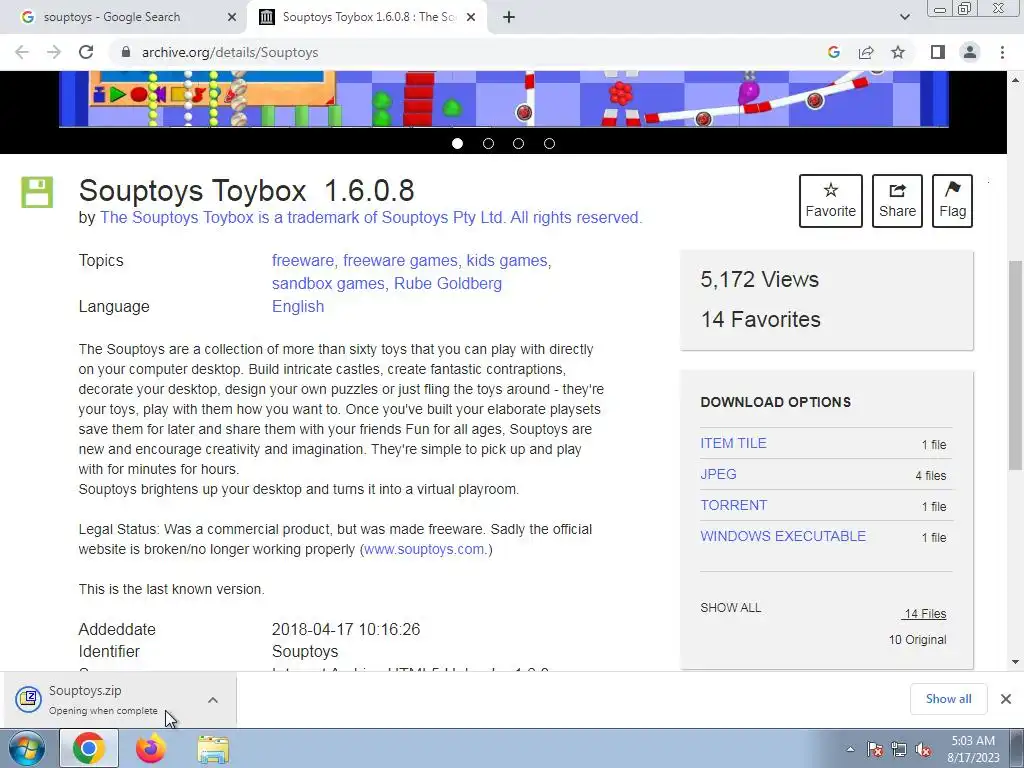Open Windows Explorer from the taskbar

pos(213,749)
